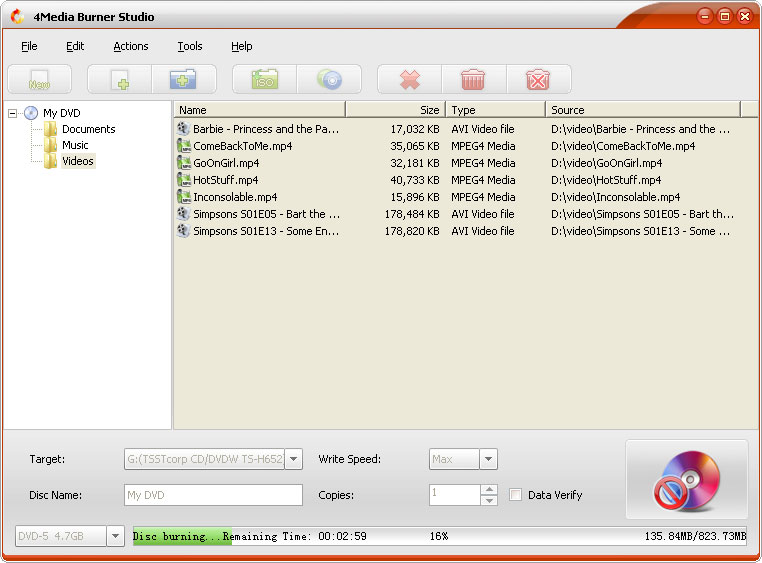The width and height of the screenshot is (762, 563).
Task: Click the Type column header
Action: point(495,110)
